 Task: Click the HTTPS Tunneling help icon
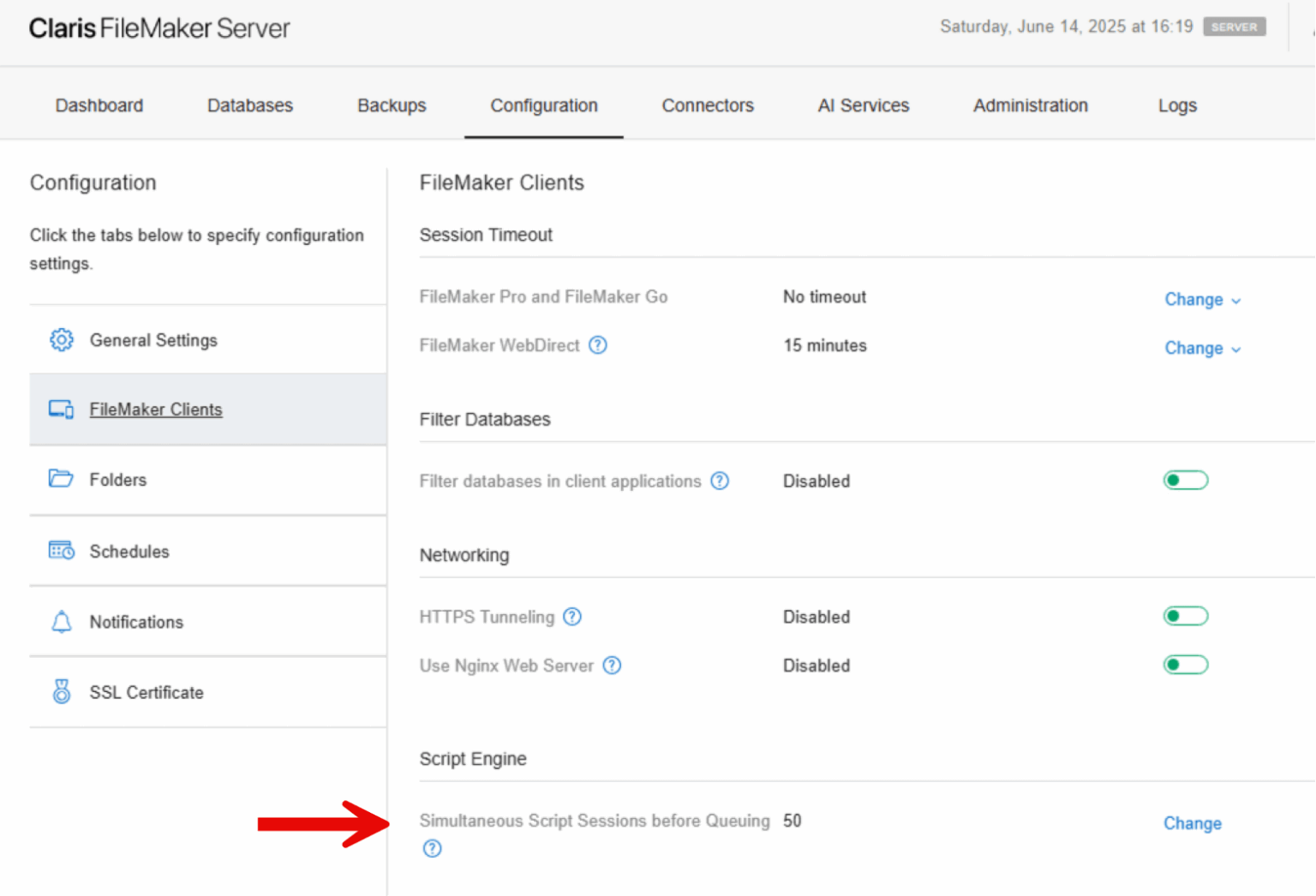tap(571, 616)
